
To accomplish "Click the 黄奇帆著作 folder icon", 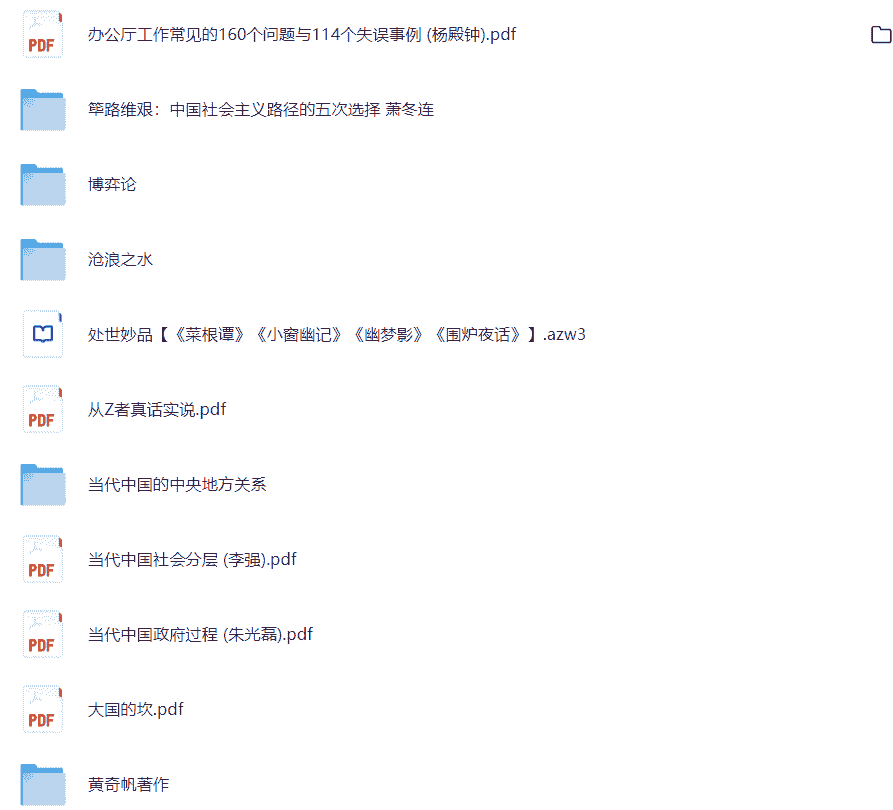I will pyautogui.click(x=43, y=784).
